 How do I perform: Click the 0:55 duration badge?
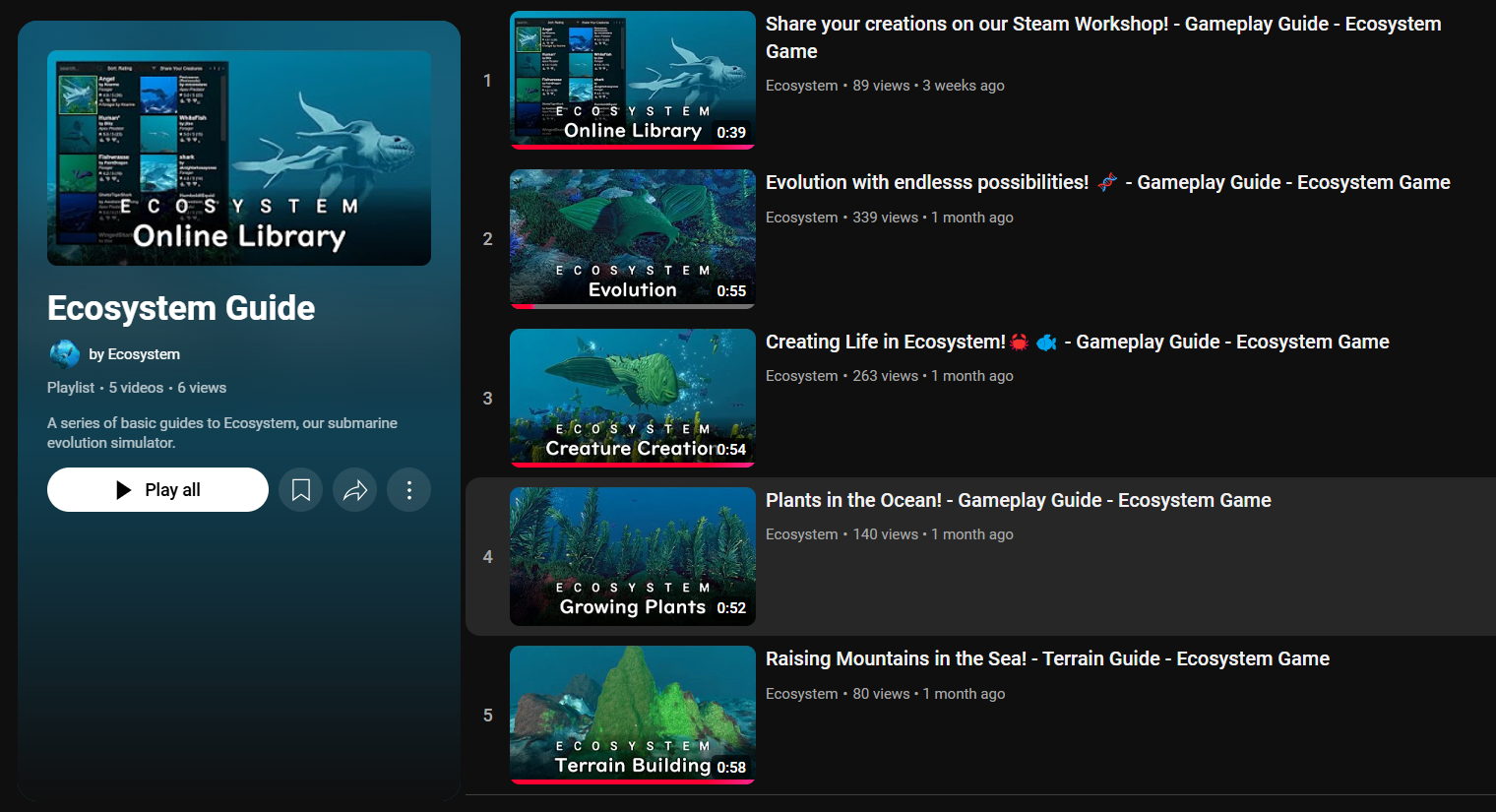731,291
